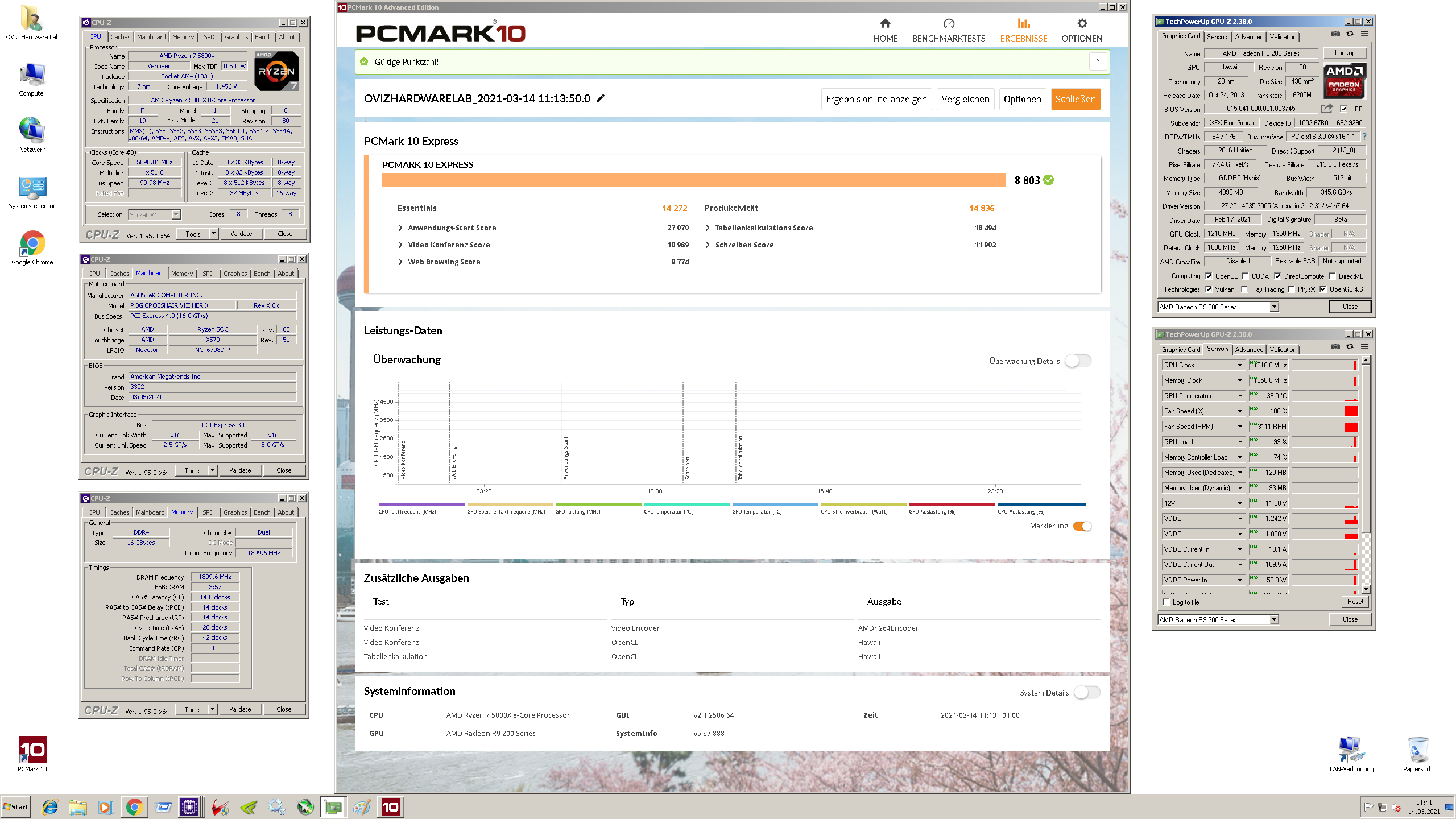Select PCMark 10 desktop shortcut
Screen dimensions: 1456x819
(32, 754)
